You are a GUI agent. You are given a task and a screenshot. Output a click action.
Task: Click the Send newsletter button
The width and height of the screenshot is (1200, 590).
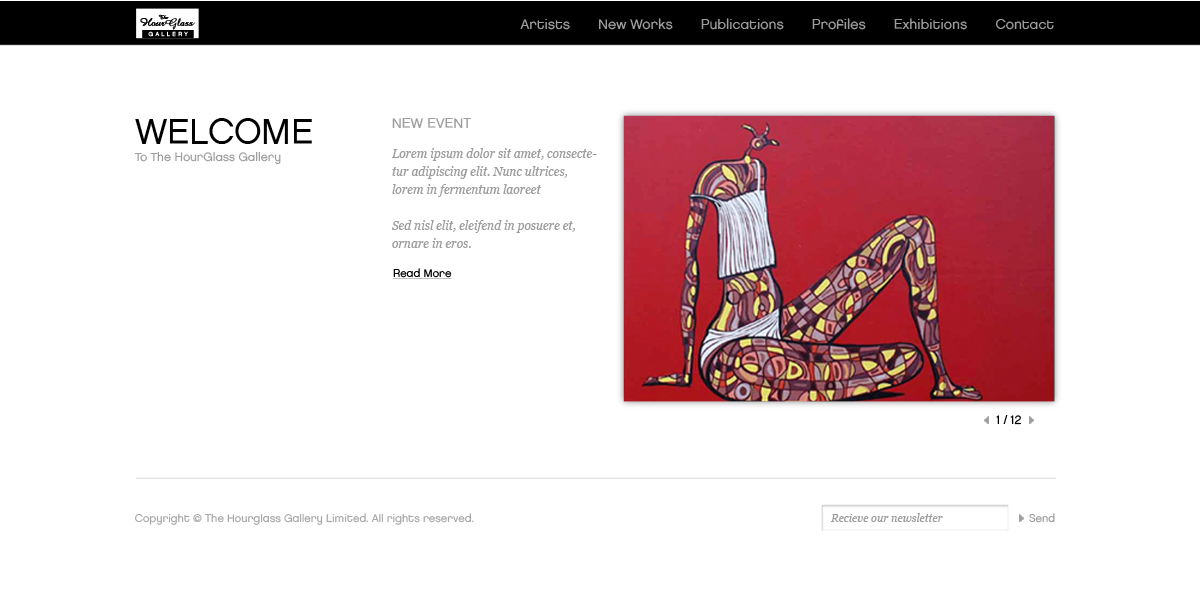click(1041, 518)
